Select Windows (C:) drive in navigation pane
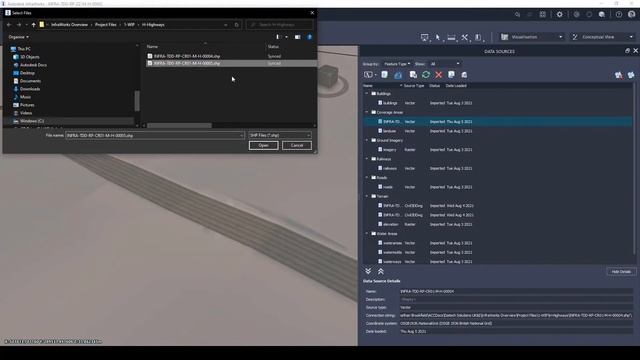The image size is (640, 360). click(32, 121)
